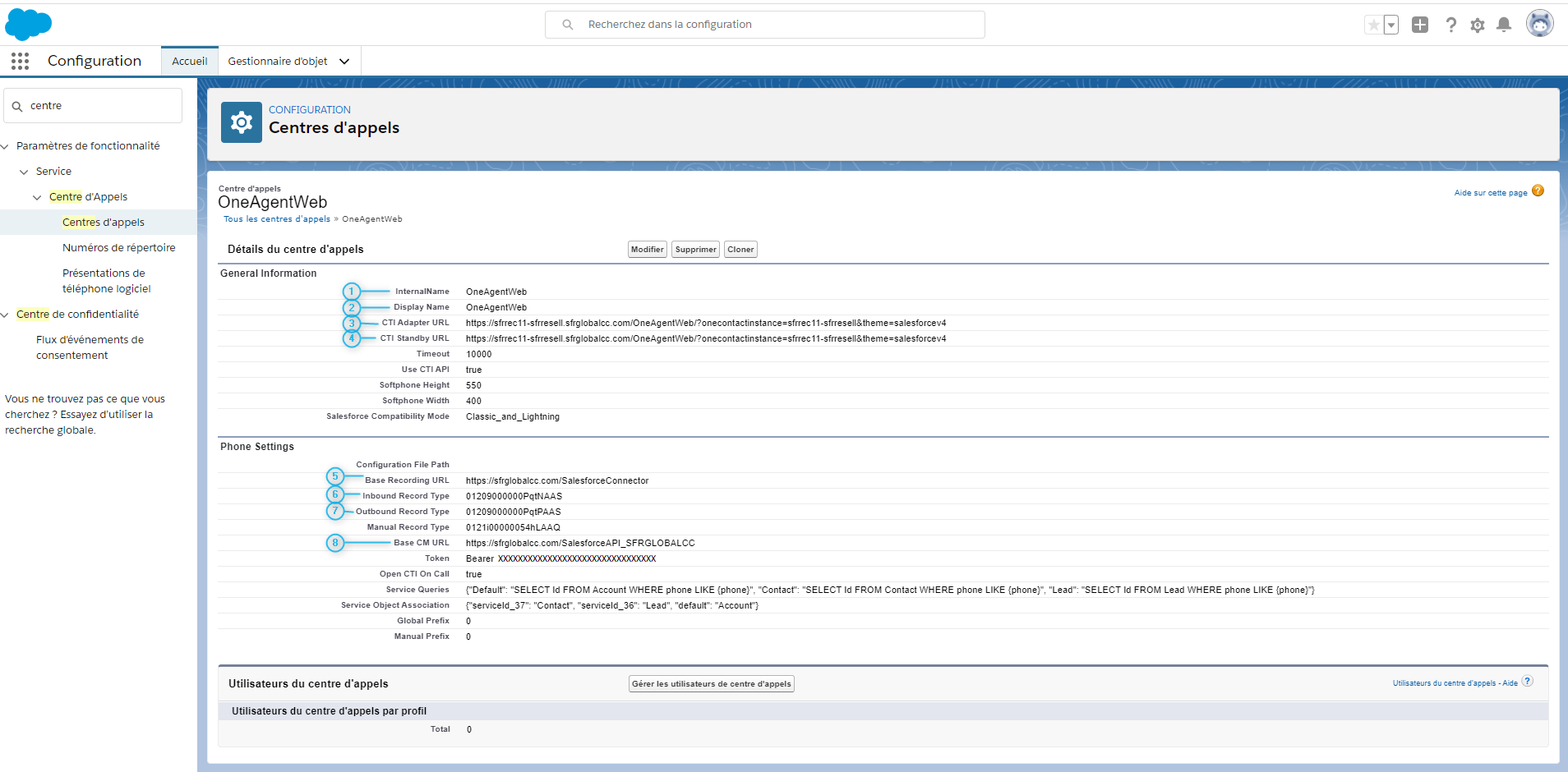Click the favorites star icon
1568x772 pixels.
1374,25
